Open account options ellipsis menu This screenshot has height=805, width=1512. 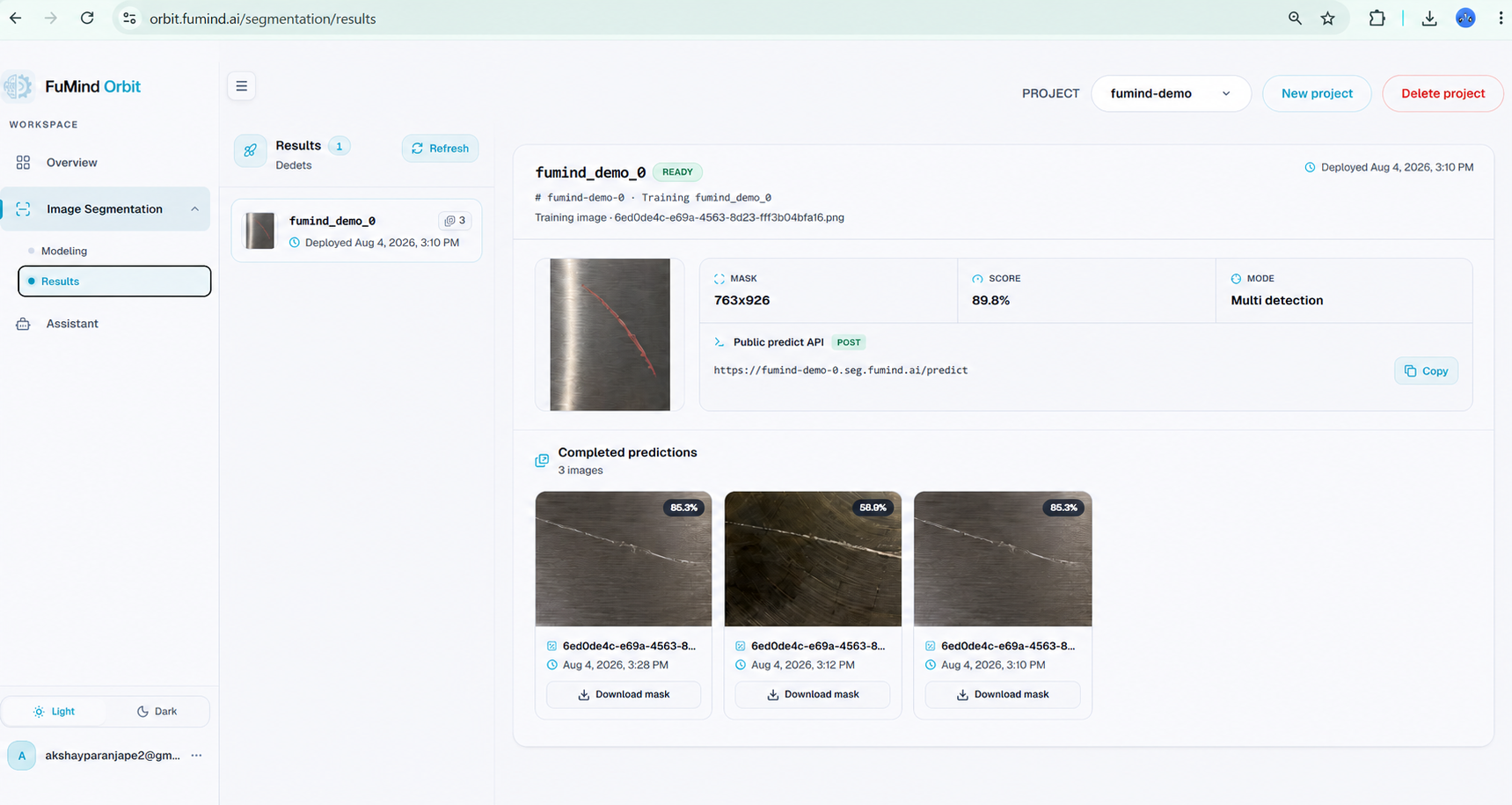196,756
